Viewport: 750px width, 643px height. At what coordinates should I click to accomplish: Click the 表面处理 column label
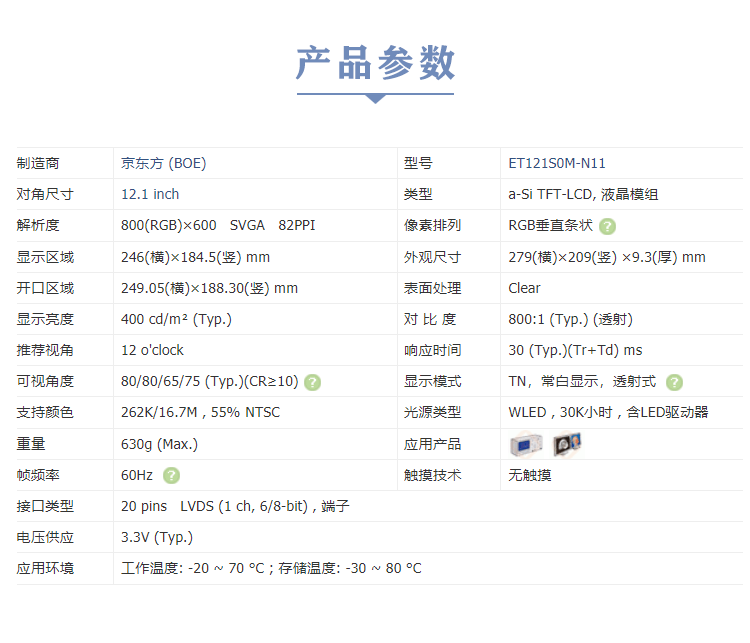432,288
